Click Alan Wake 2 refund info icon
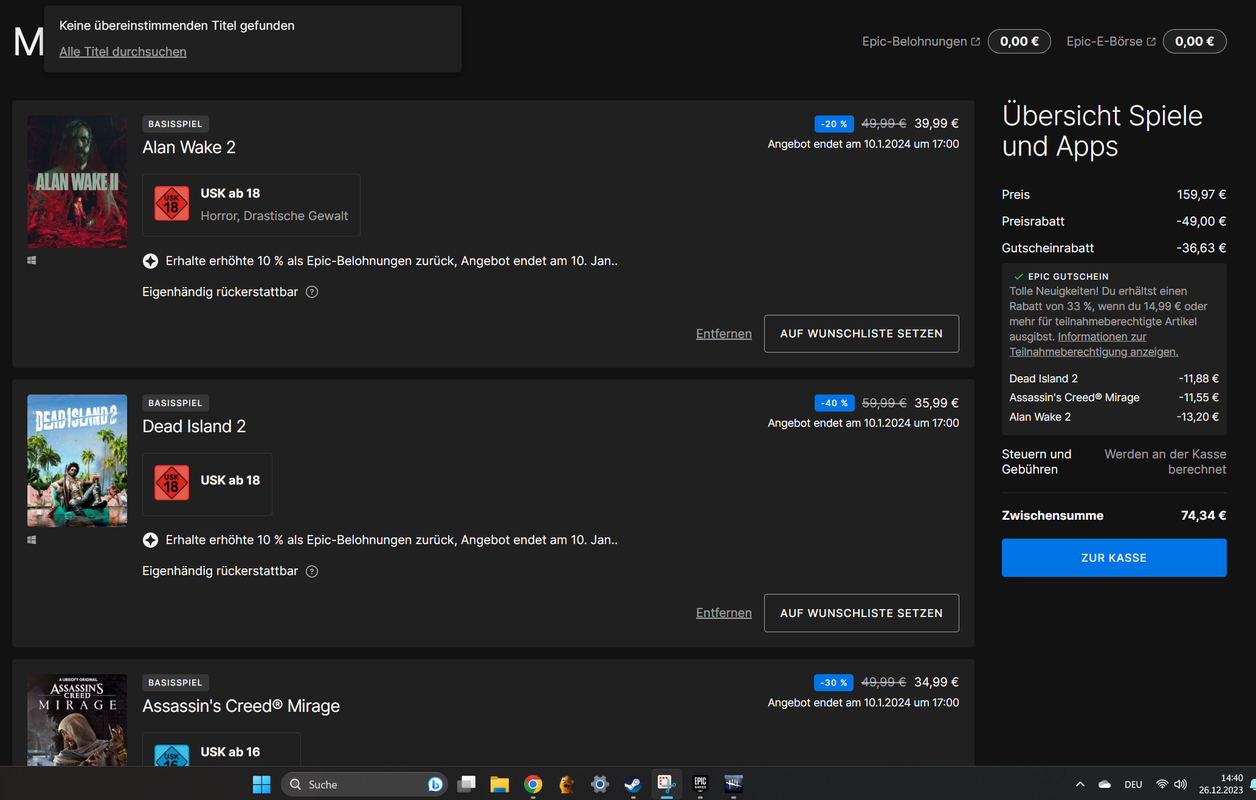The height and width of the screenshot is (800, 1256). point(312,292)
